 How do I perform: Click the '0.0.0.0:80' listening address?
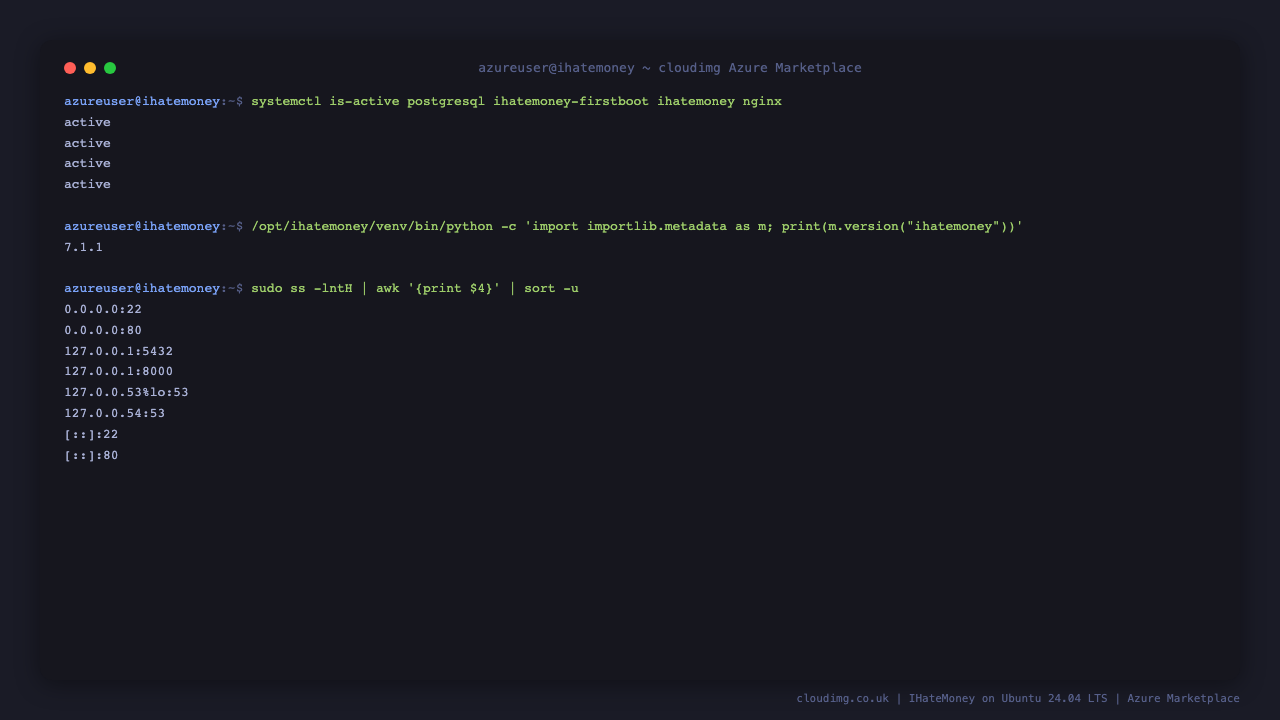pos(103,330)
